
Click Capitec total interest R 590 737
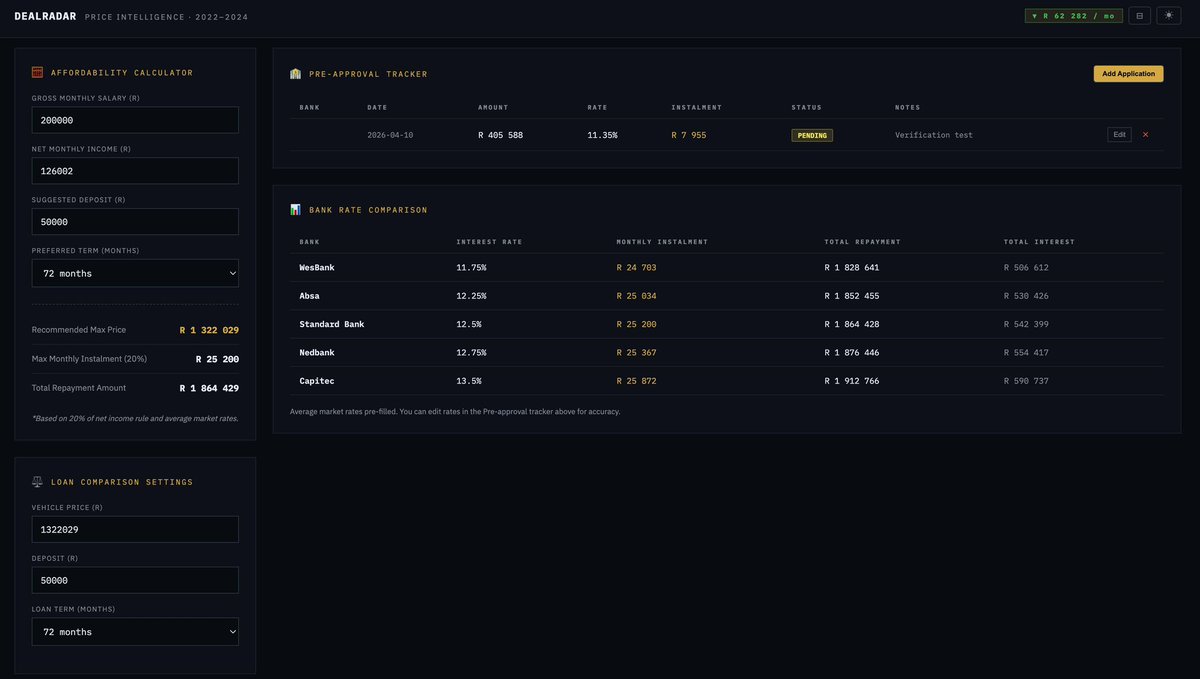click(x=1027, y=381)
